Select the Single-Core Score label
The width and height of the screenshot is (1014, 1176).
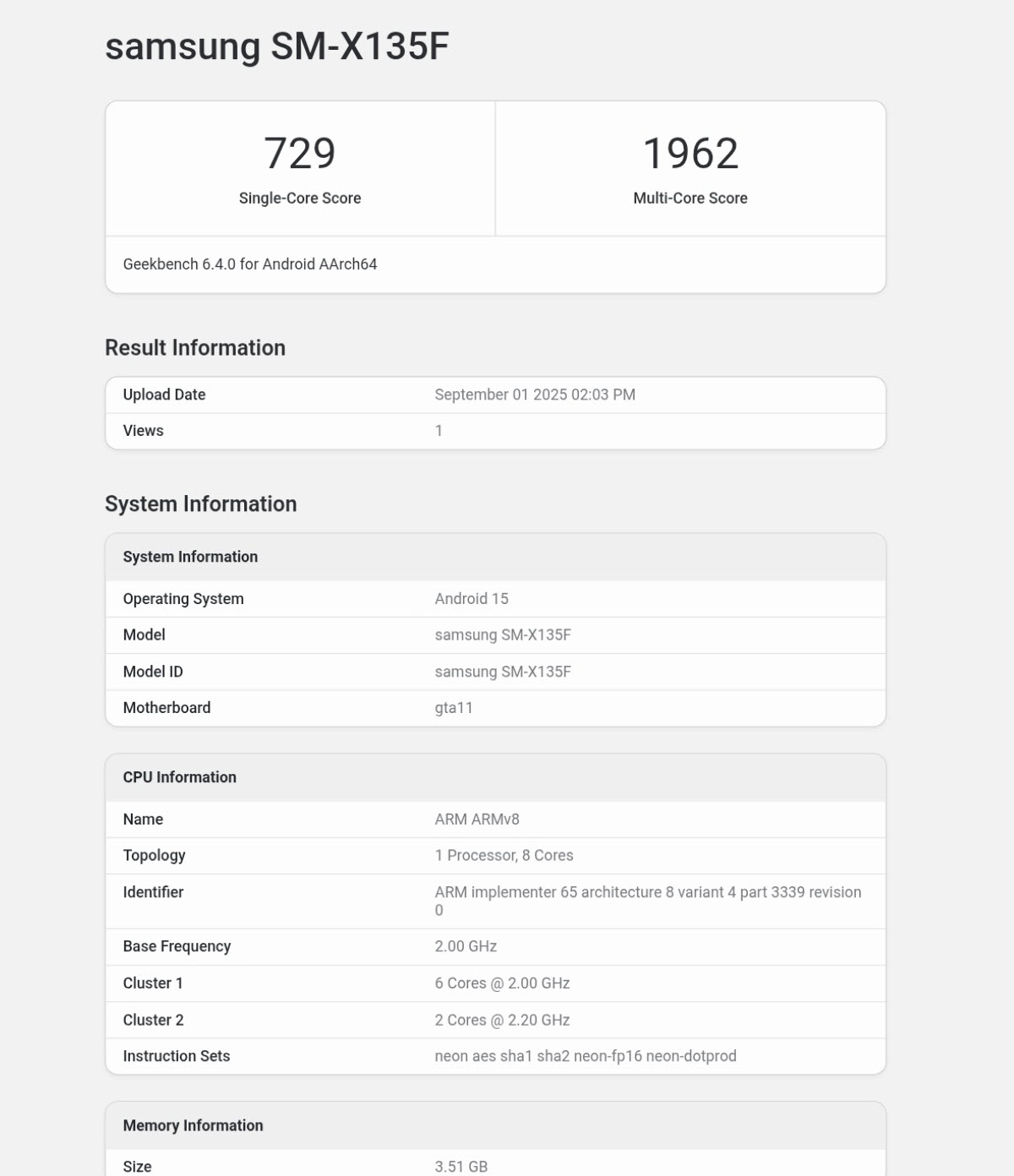(300, 199)
